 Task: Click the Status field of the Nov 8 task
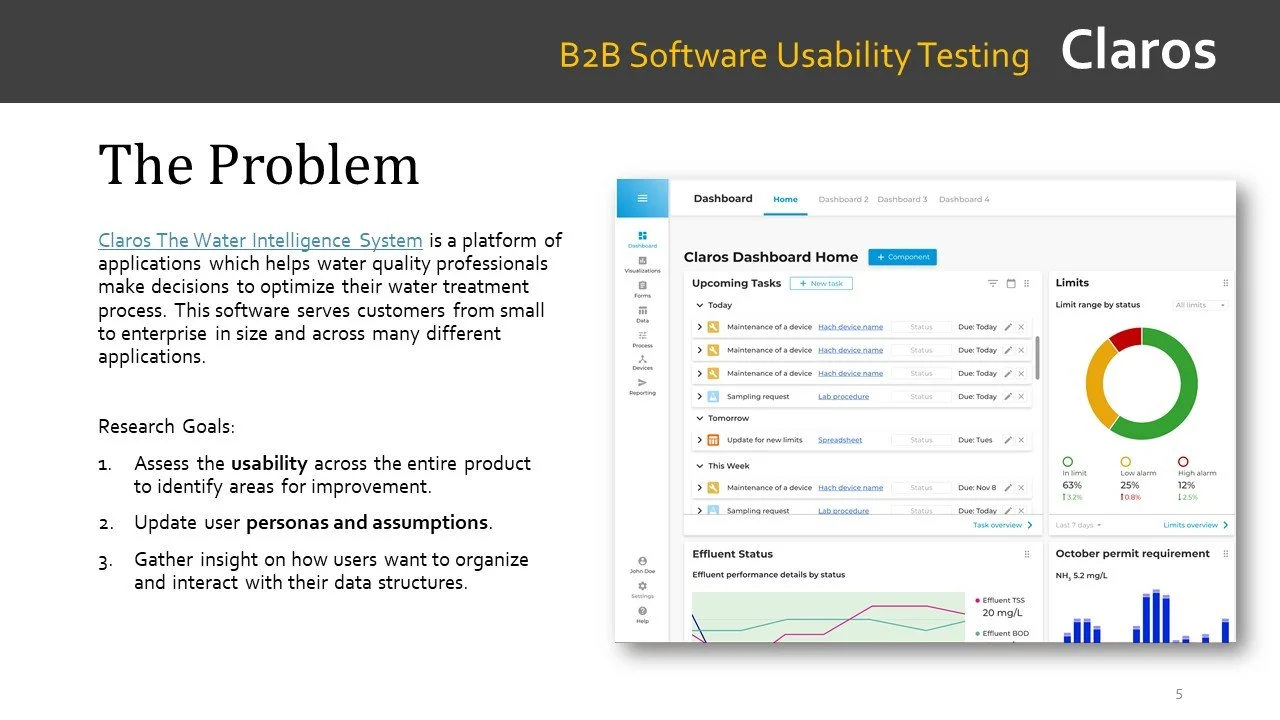pyautogui.click(x=921, y=488)
